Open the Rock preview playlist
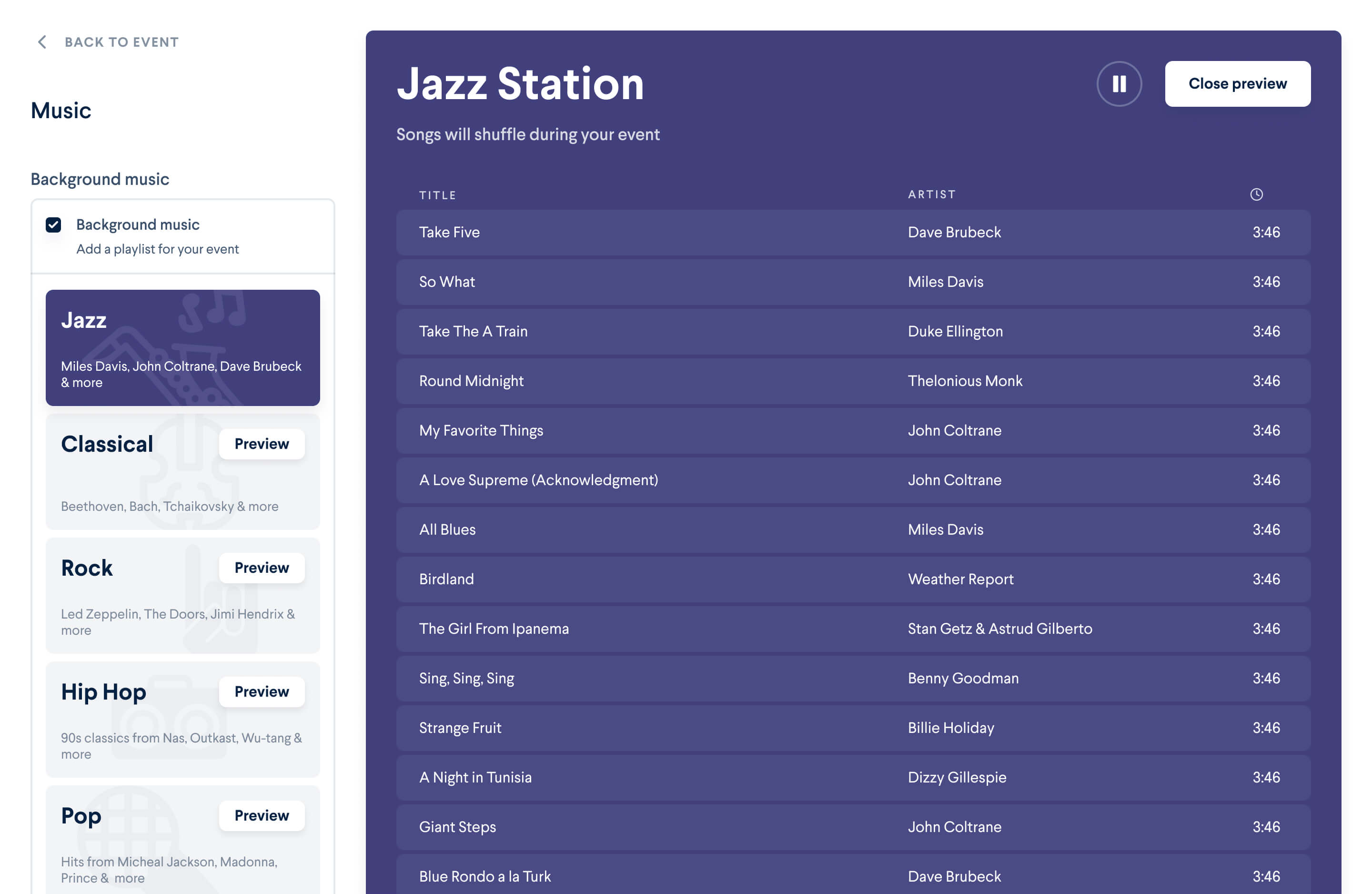This screenshot has height=894, width=1372. tap(262, 567)
